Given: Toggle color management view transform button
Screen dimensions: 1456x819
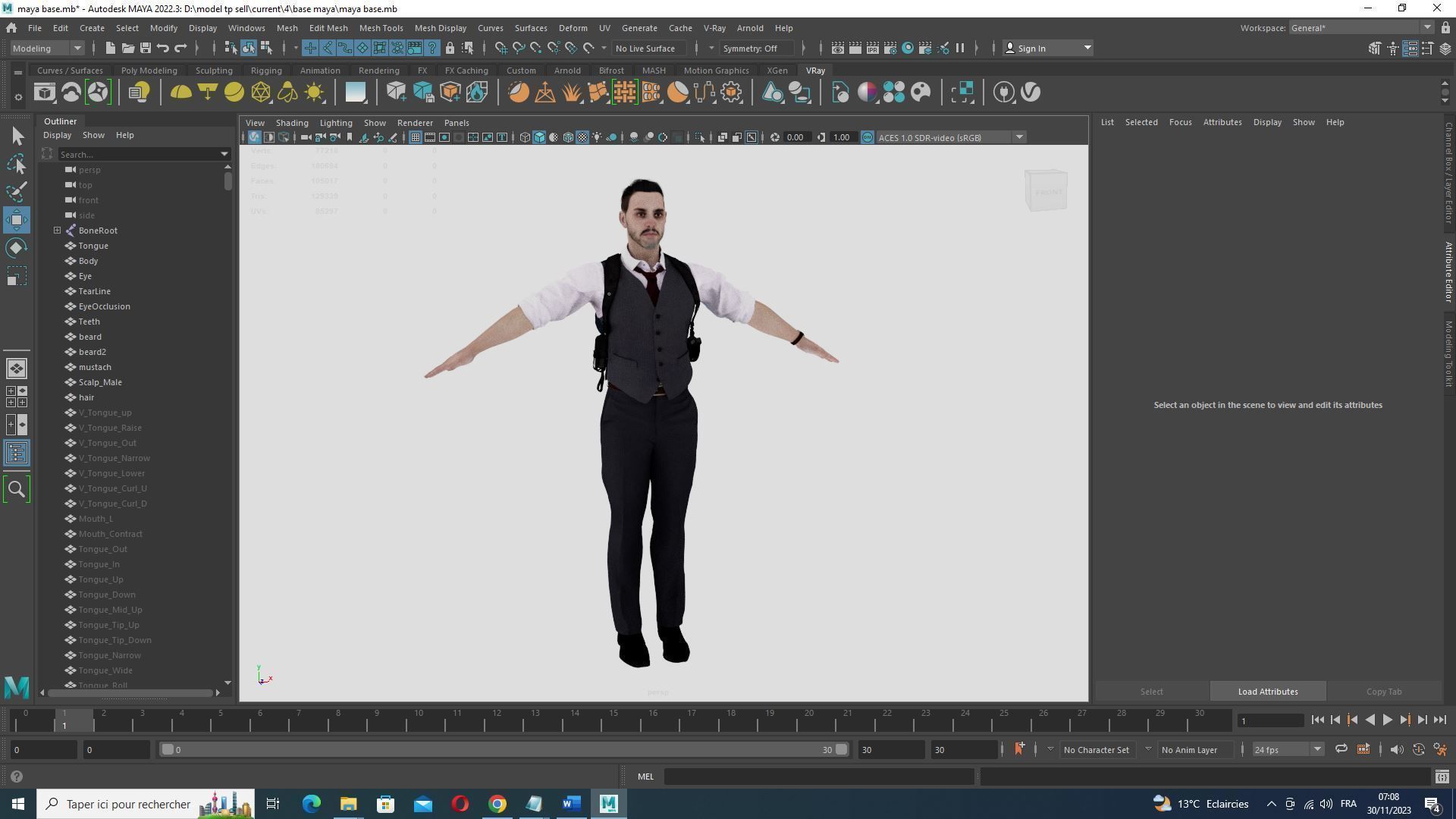Looking at the screenshot, I should coord(867,137).
